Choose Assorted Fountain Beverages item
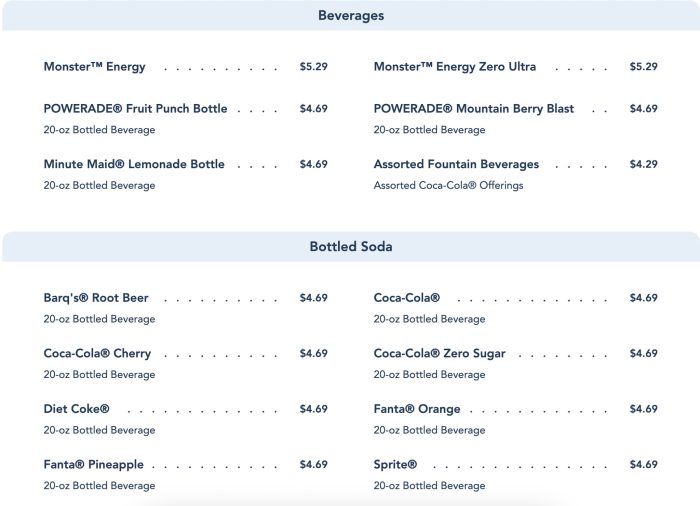This screenshot has width=700, height=506. click(456, 164)
